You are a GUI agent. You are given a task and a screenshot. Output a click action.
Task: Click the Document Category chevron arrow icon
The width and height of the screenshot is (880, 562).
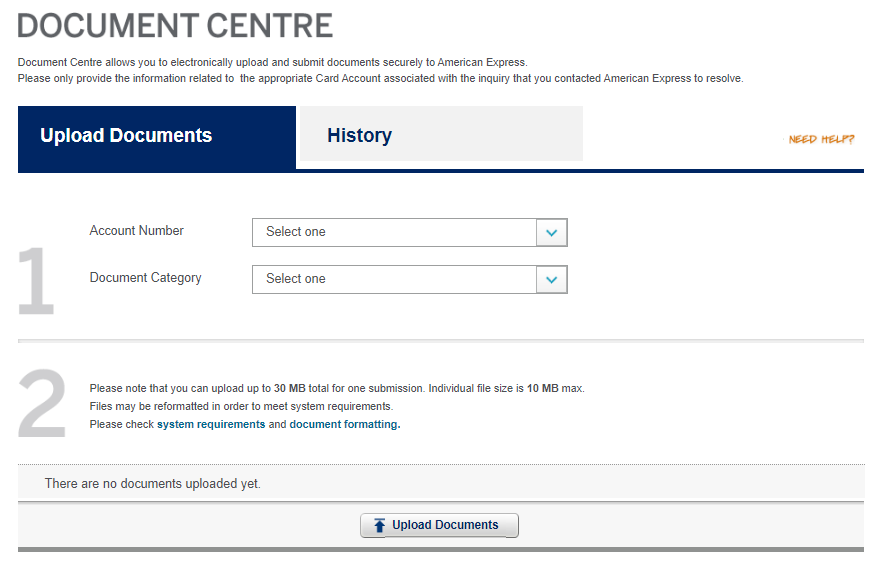[x=552, y=279]
